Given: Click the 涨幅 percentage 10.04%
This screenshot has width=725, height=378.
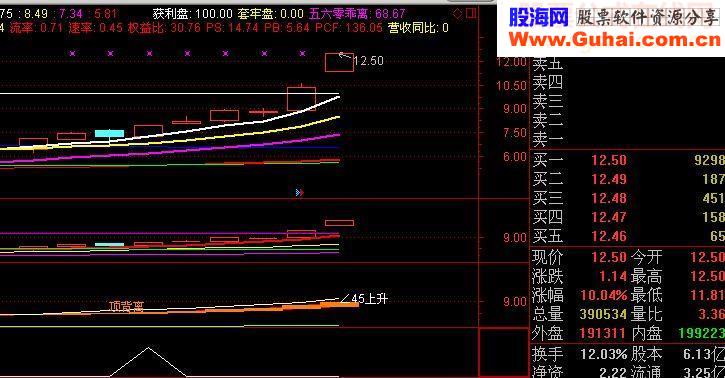Looking at the screenshot, I should pos(604,295).
